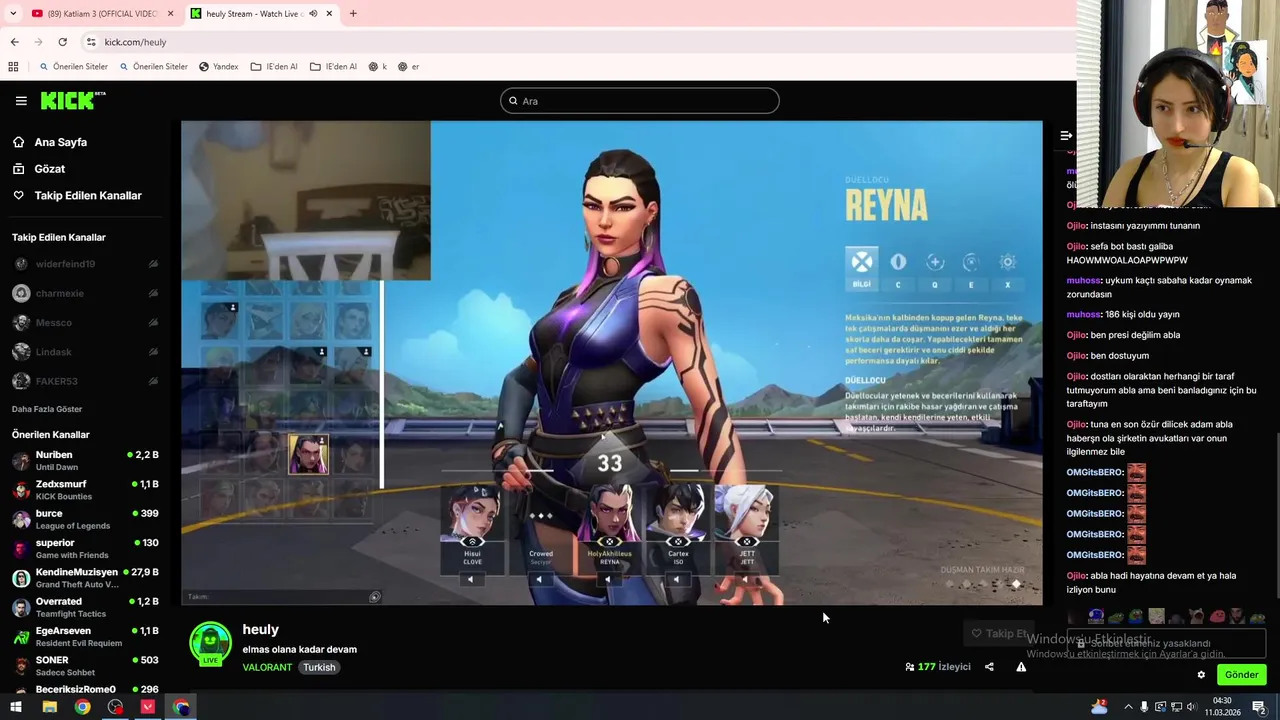Share the stream with the share icon
The image size is (1280, 720).
click(x=989, y=667)
